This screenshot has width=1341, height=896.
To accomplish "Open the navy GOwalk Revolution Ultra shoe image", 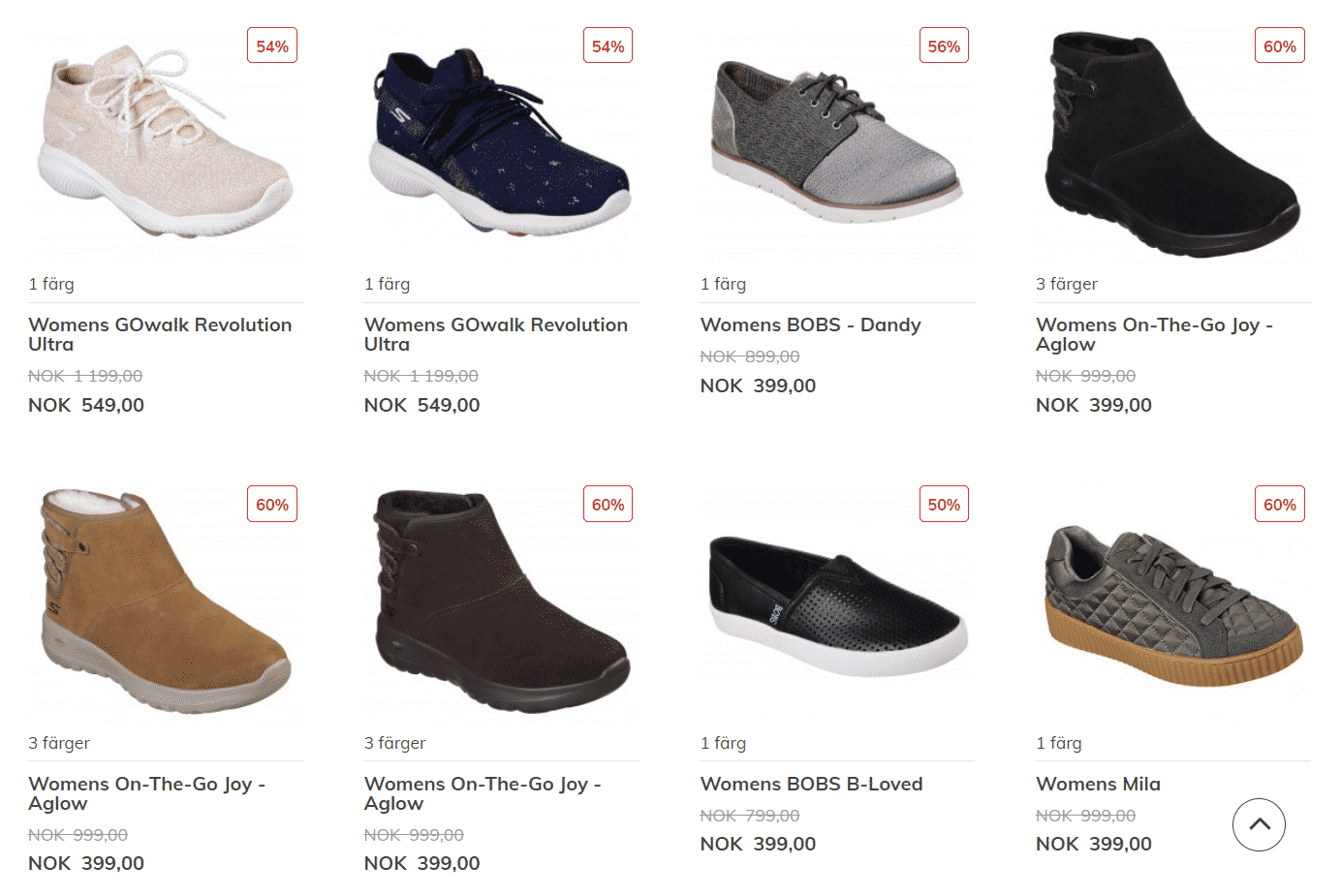I will pos(500,141).
